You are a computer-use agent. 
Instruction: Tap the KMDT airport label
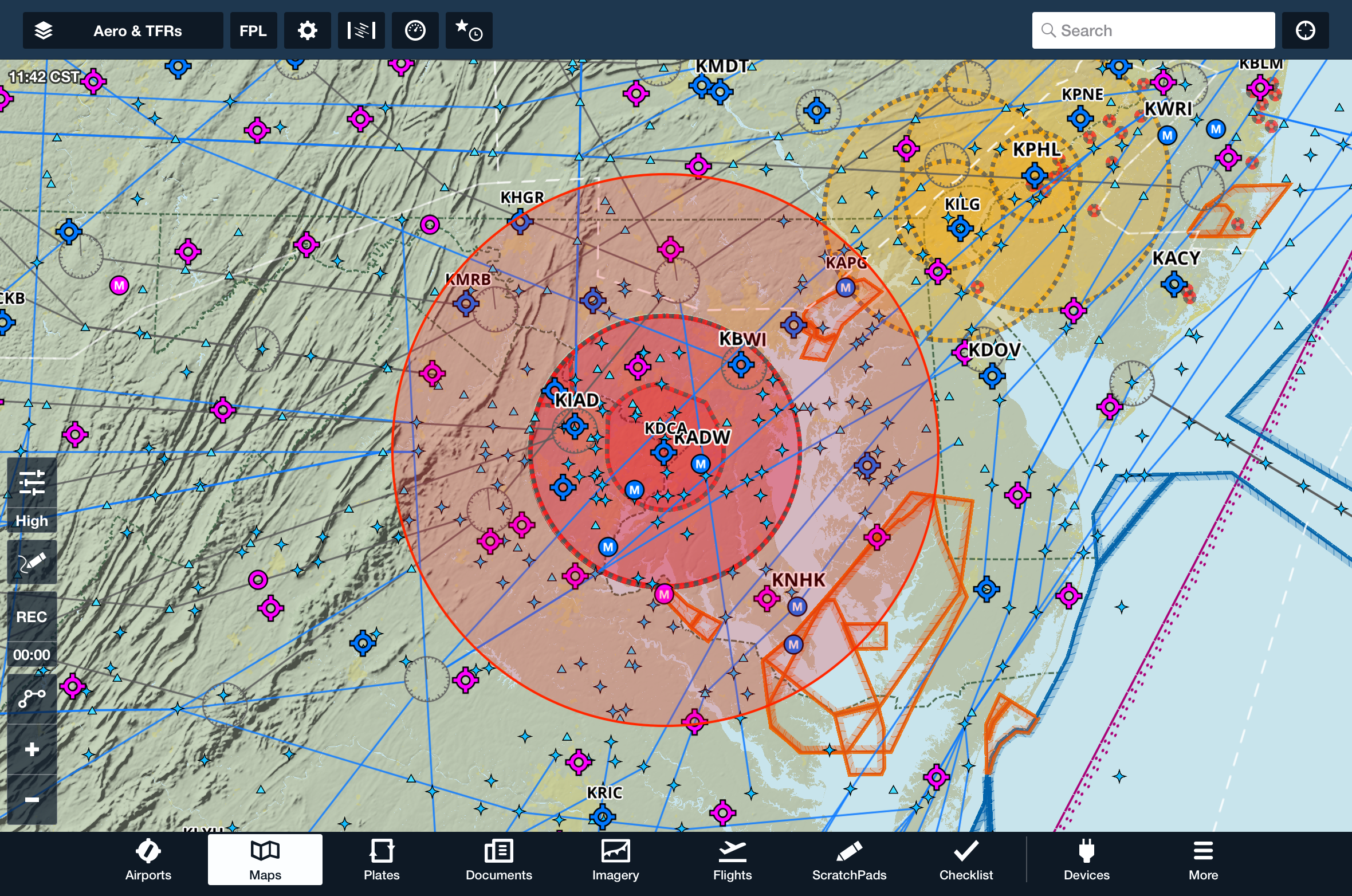coord(722,66)
